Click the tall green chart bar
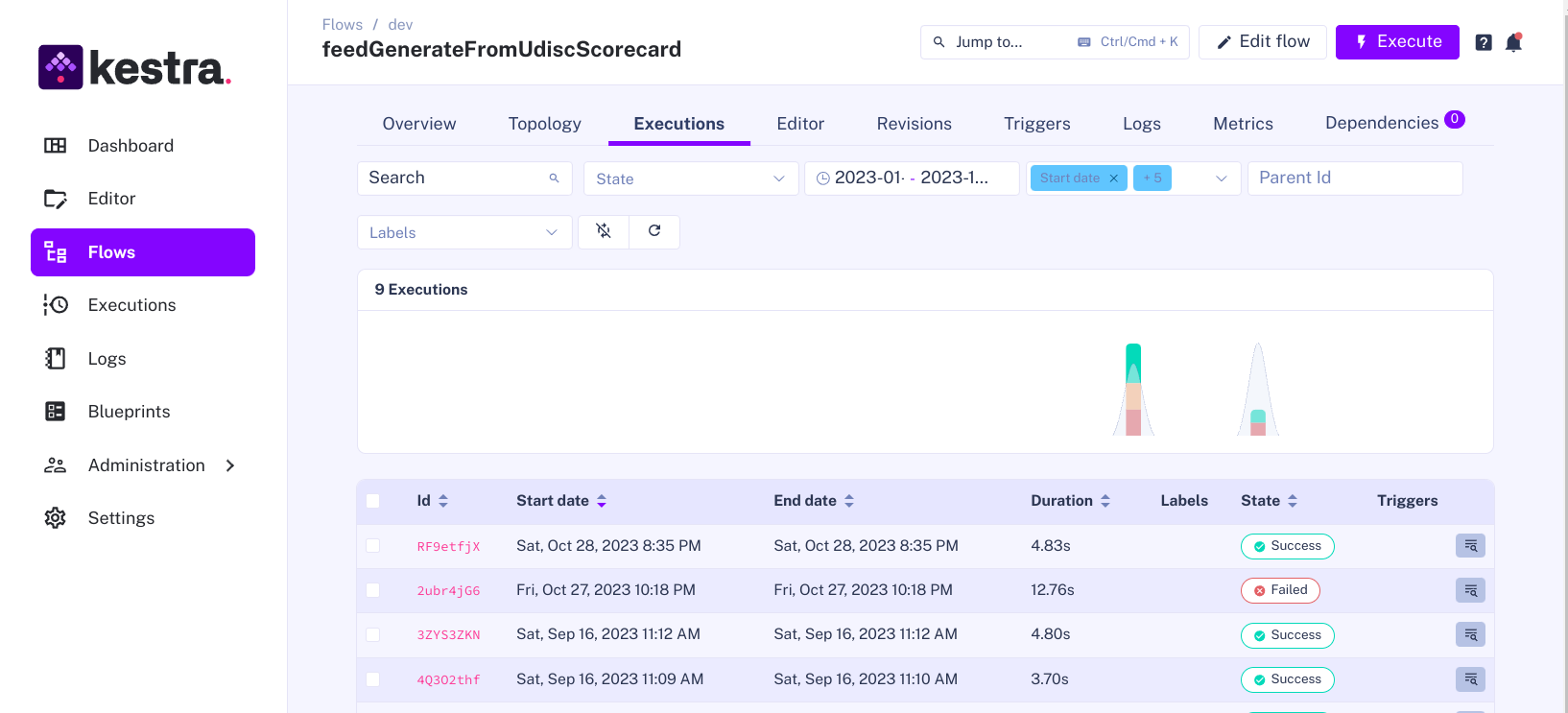This screenshot has height=713, width=1568. (1133, 365)
